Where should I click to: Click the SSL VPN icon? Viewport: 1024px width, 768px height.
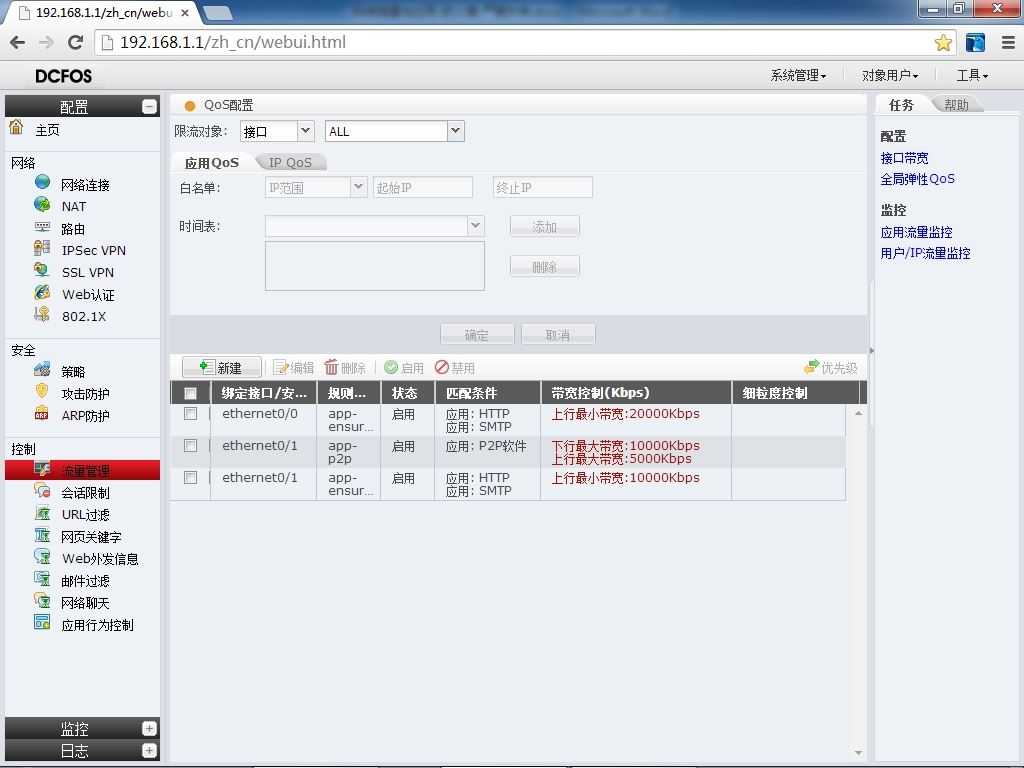(x=42, y=270)
